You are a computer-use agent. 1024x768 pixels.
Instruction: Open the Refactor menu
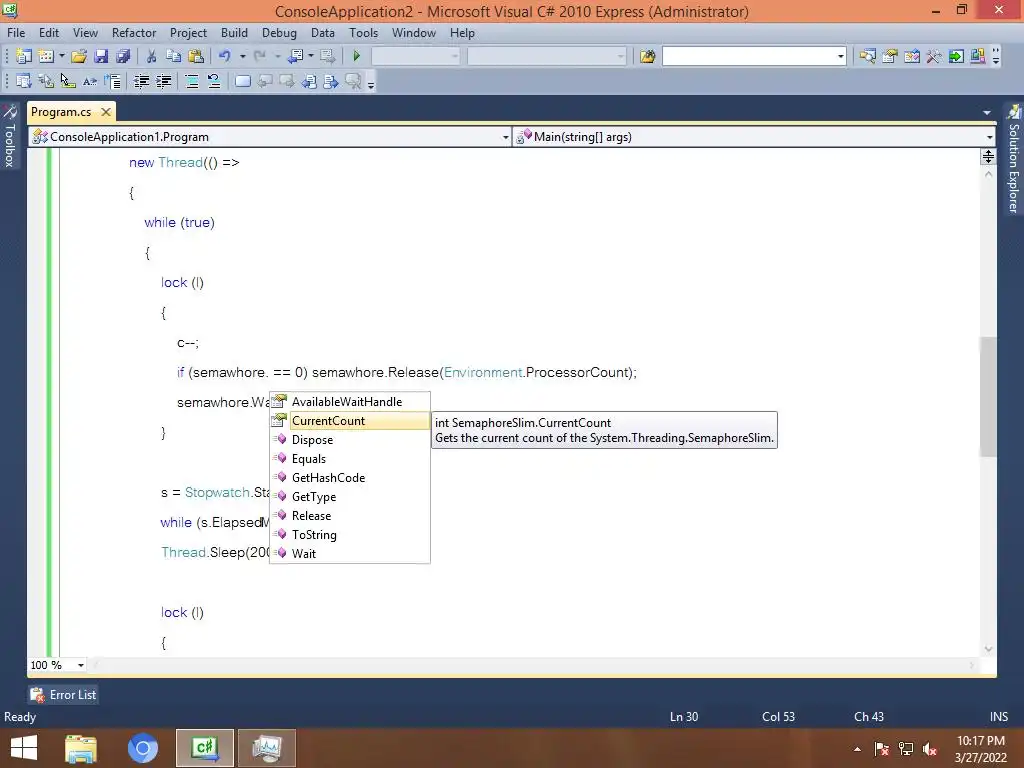(134, 33)
